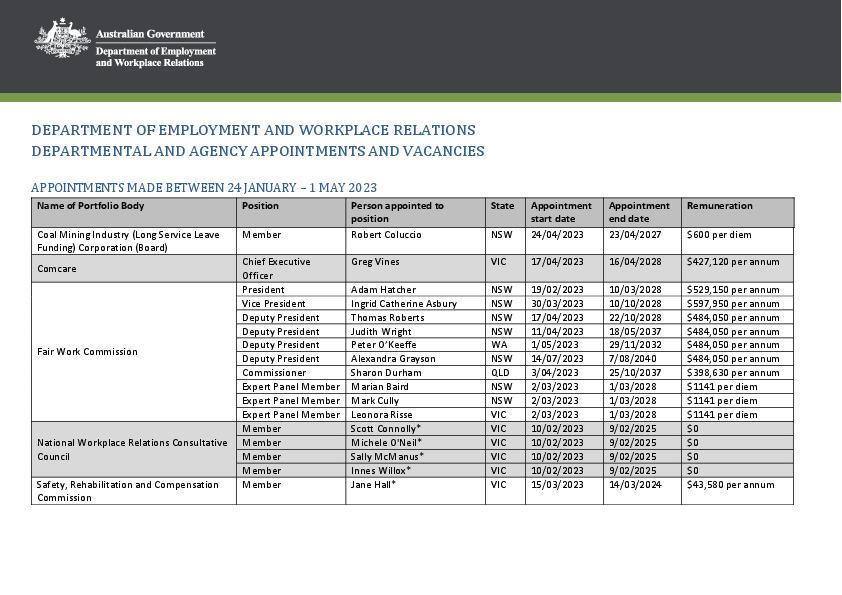Click the Australian Government coat of arms logo
The image size is (842, 595).
click(62, 38)
